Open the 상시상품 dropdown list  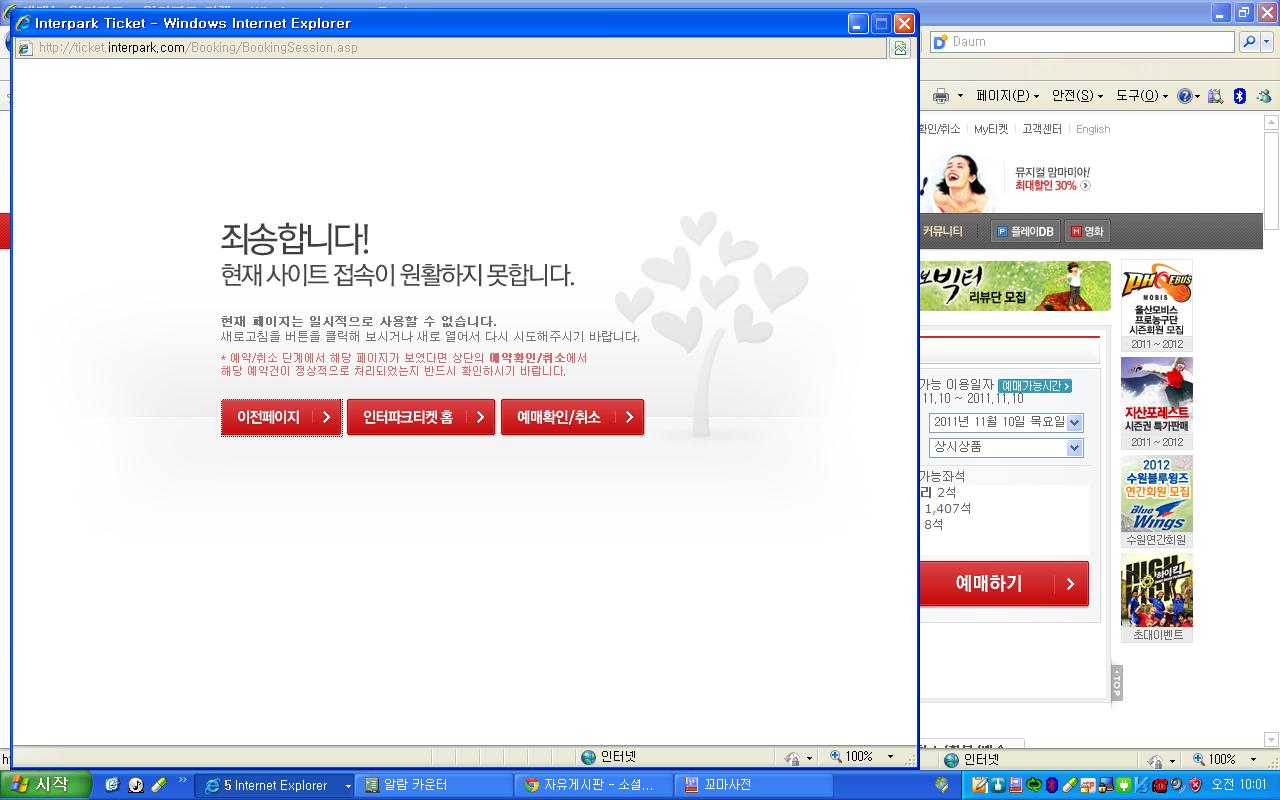pos(1074,447)
